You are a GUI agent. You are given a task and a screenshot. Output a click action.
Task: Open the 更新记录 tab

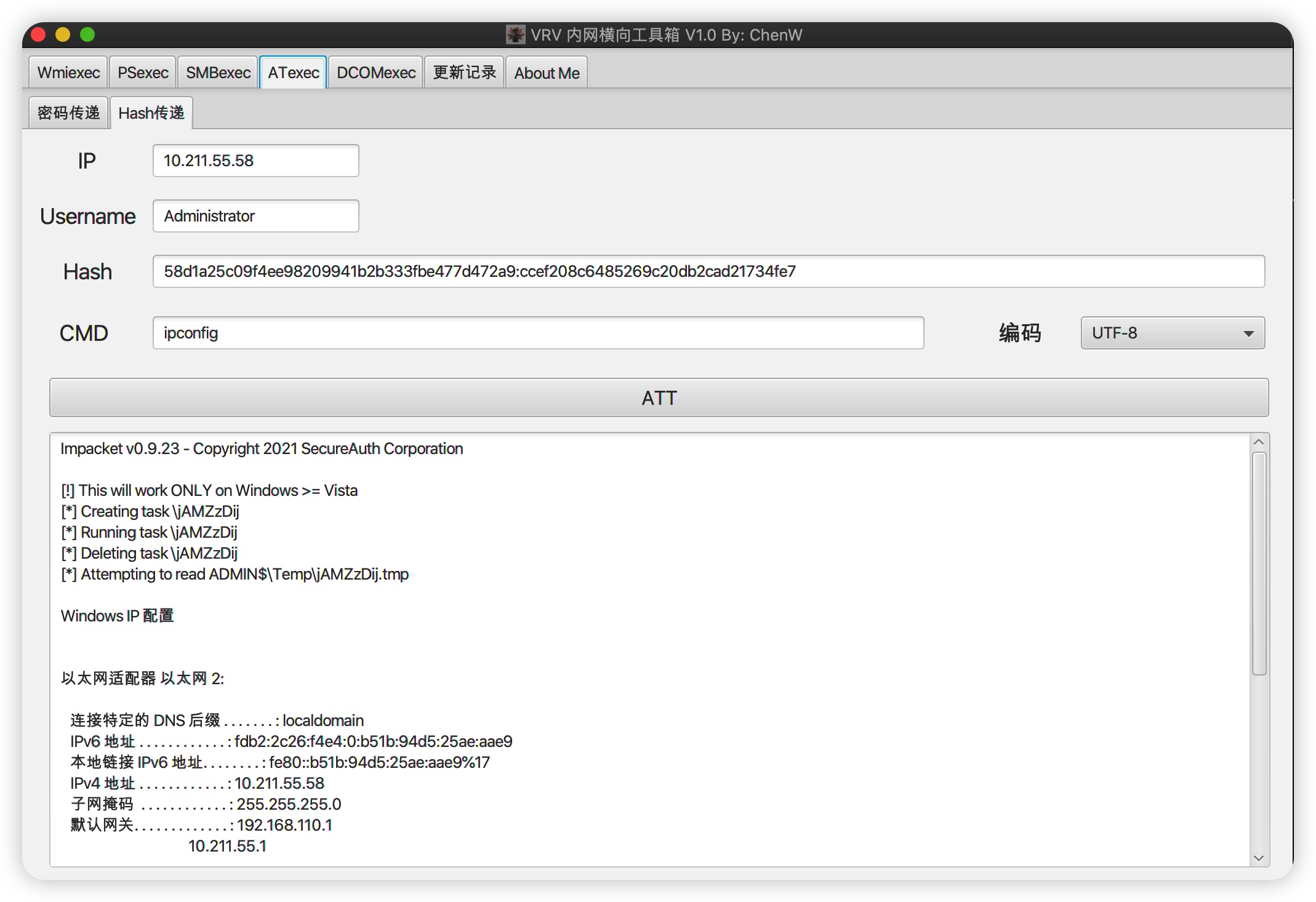(464, 73)
